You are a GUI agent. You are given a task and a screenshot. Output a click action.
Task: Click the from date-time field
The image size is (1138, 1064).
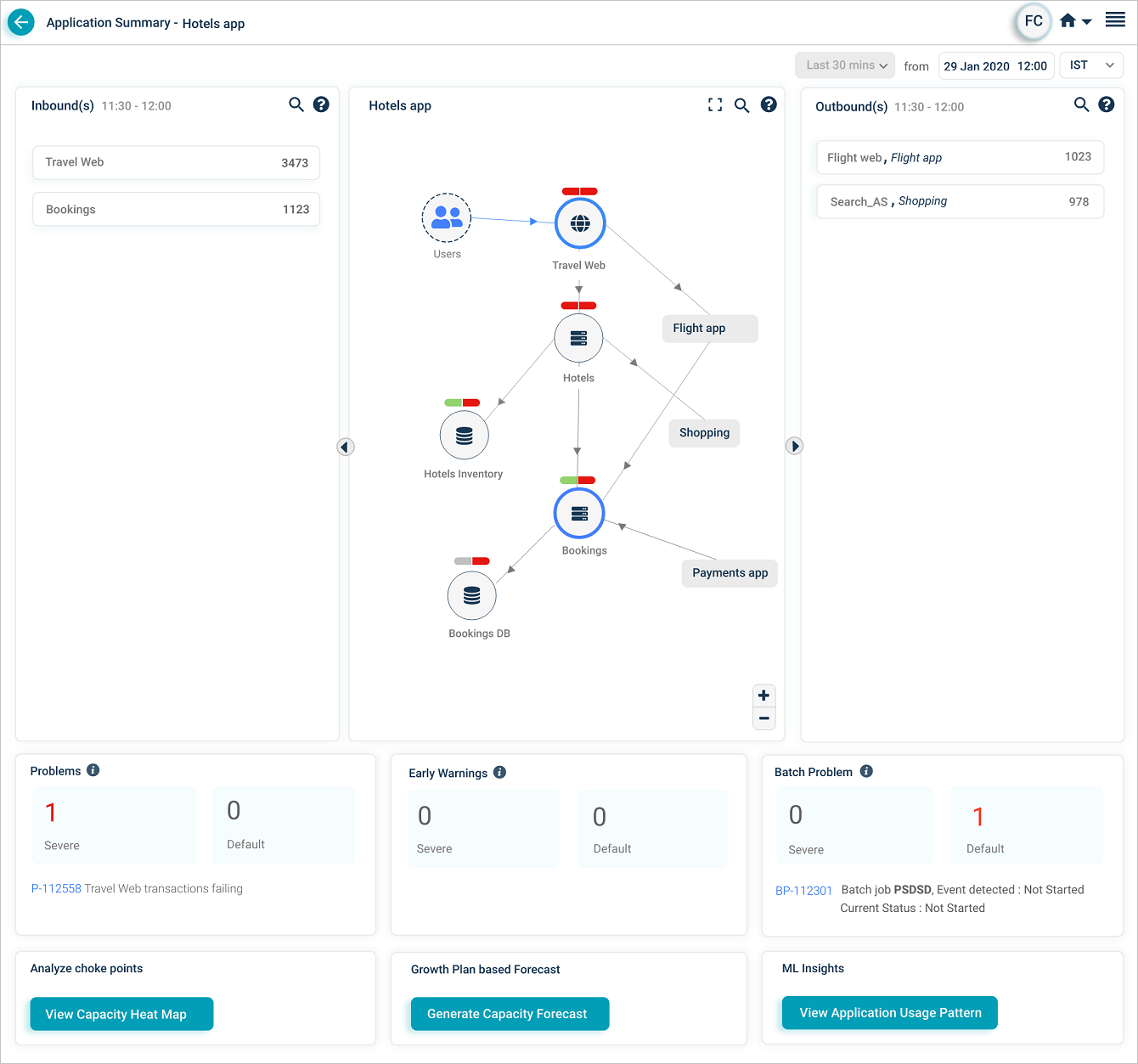tap(995, 66)
